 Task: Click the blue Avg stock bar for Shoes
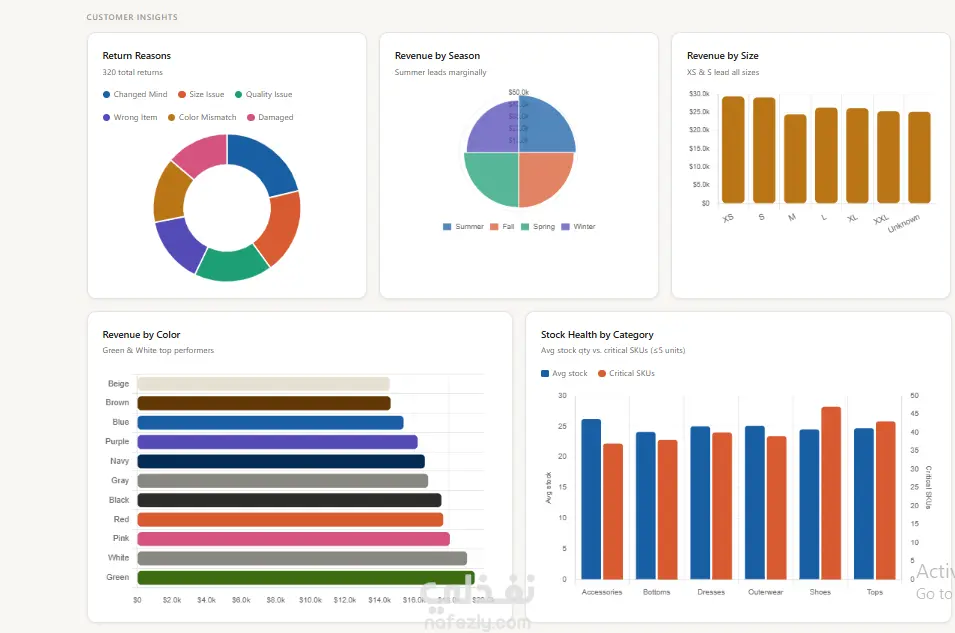(809, 504)
